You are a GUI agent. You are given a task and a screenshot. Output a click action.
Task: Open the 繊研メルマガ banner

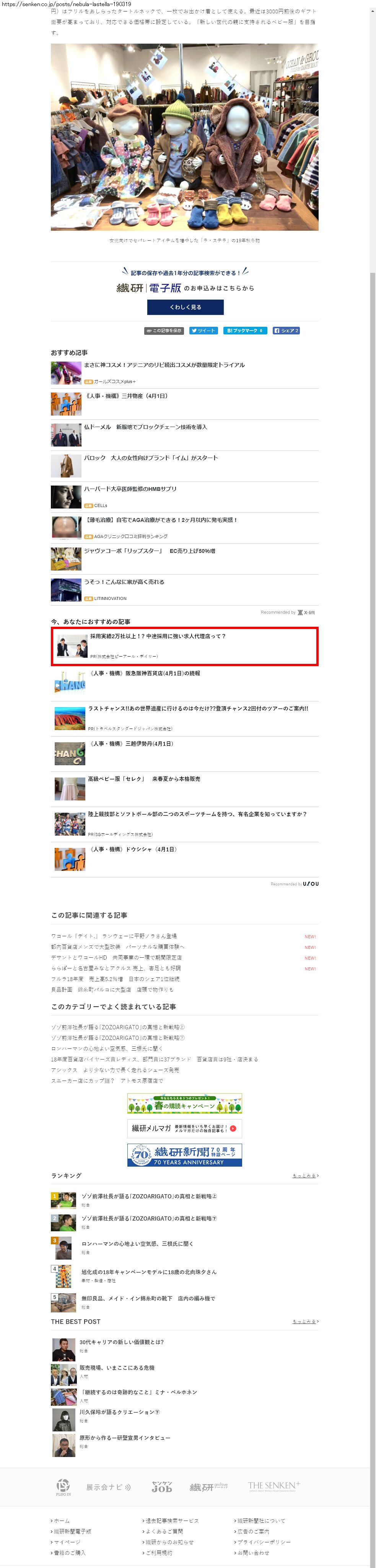pos(184,1128)
